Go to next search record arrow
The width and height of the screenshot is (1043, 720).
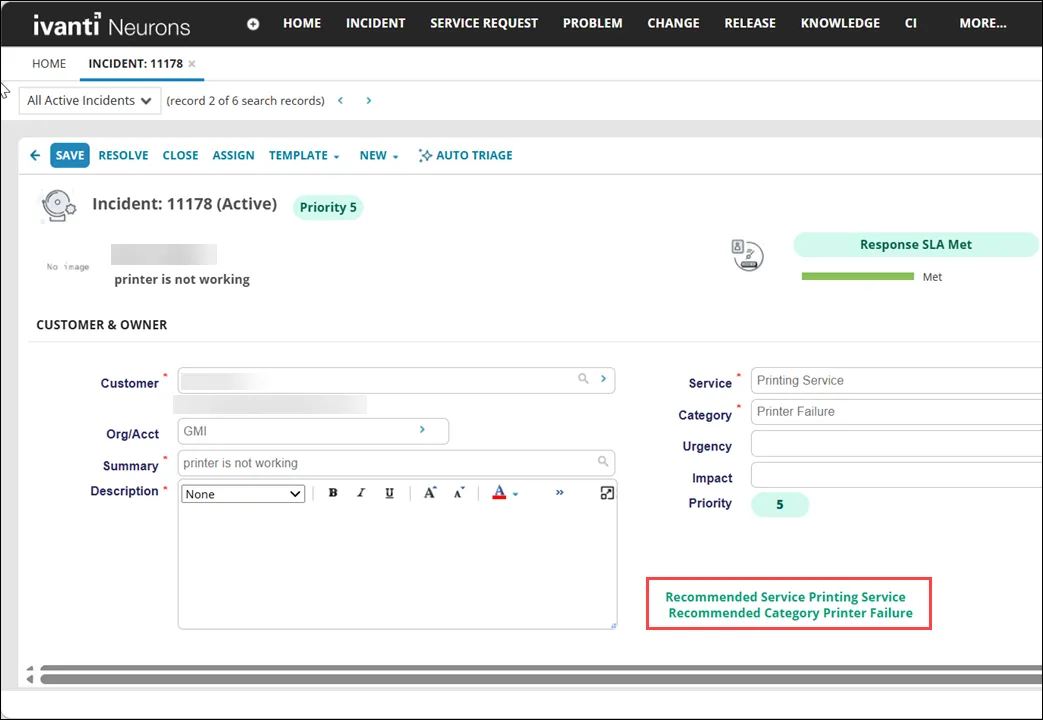(x=369, y=100)
